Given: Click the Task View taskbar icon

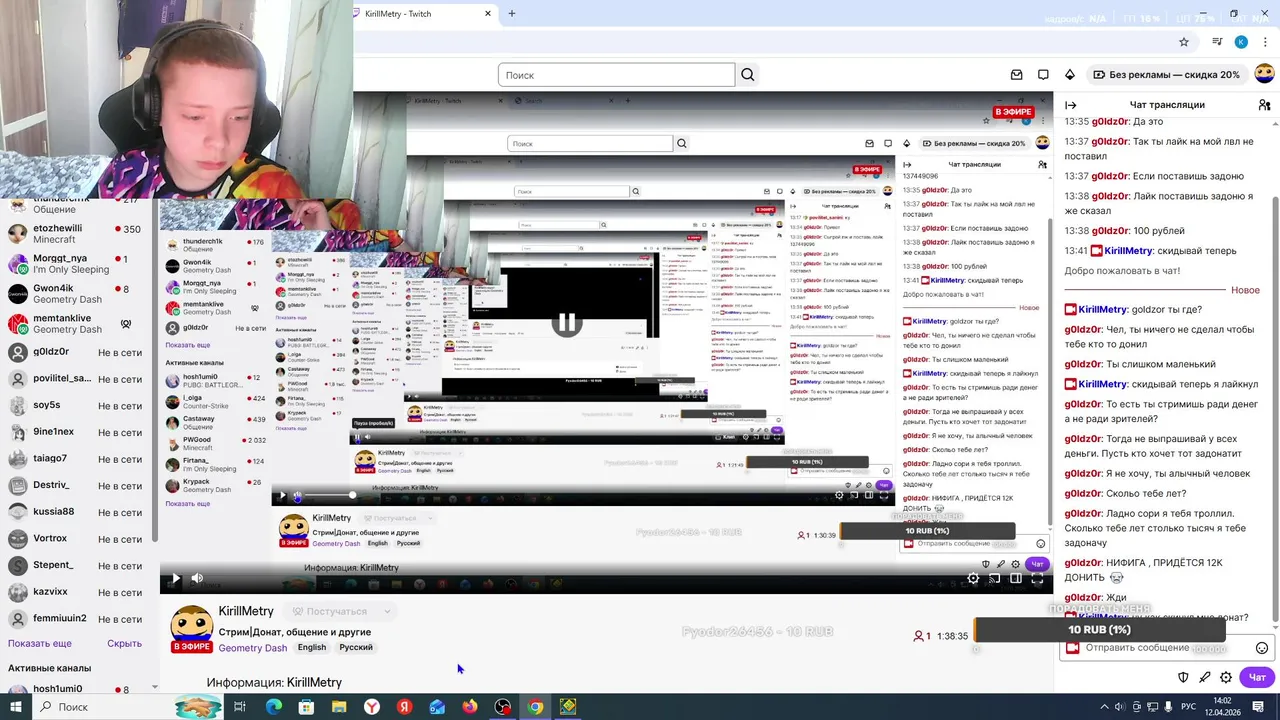Looking at the screenshot, I should pyautogui.click(x=240, y=707).
